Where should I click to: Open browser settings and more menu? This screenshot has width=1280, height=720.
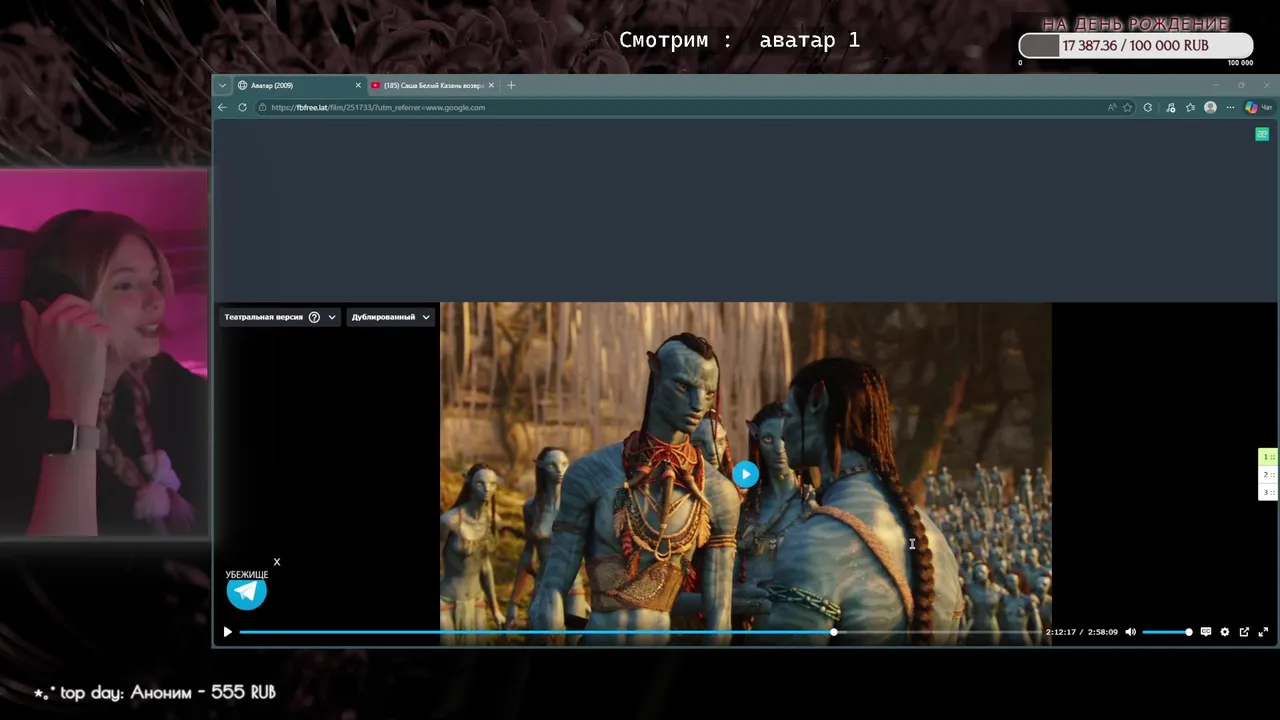(x=1230, y=107)
